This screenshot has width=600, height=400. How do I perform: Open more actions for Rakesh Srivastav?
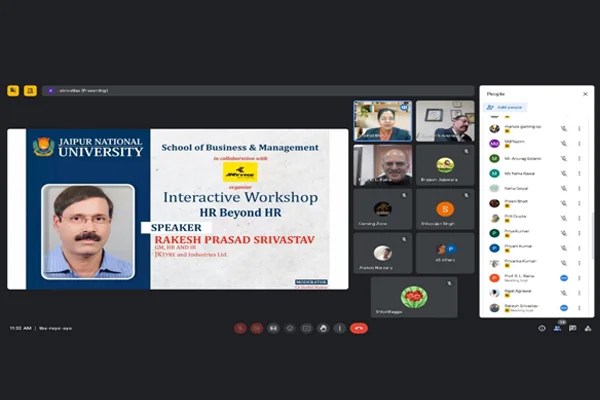(579, 308)
